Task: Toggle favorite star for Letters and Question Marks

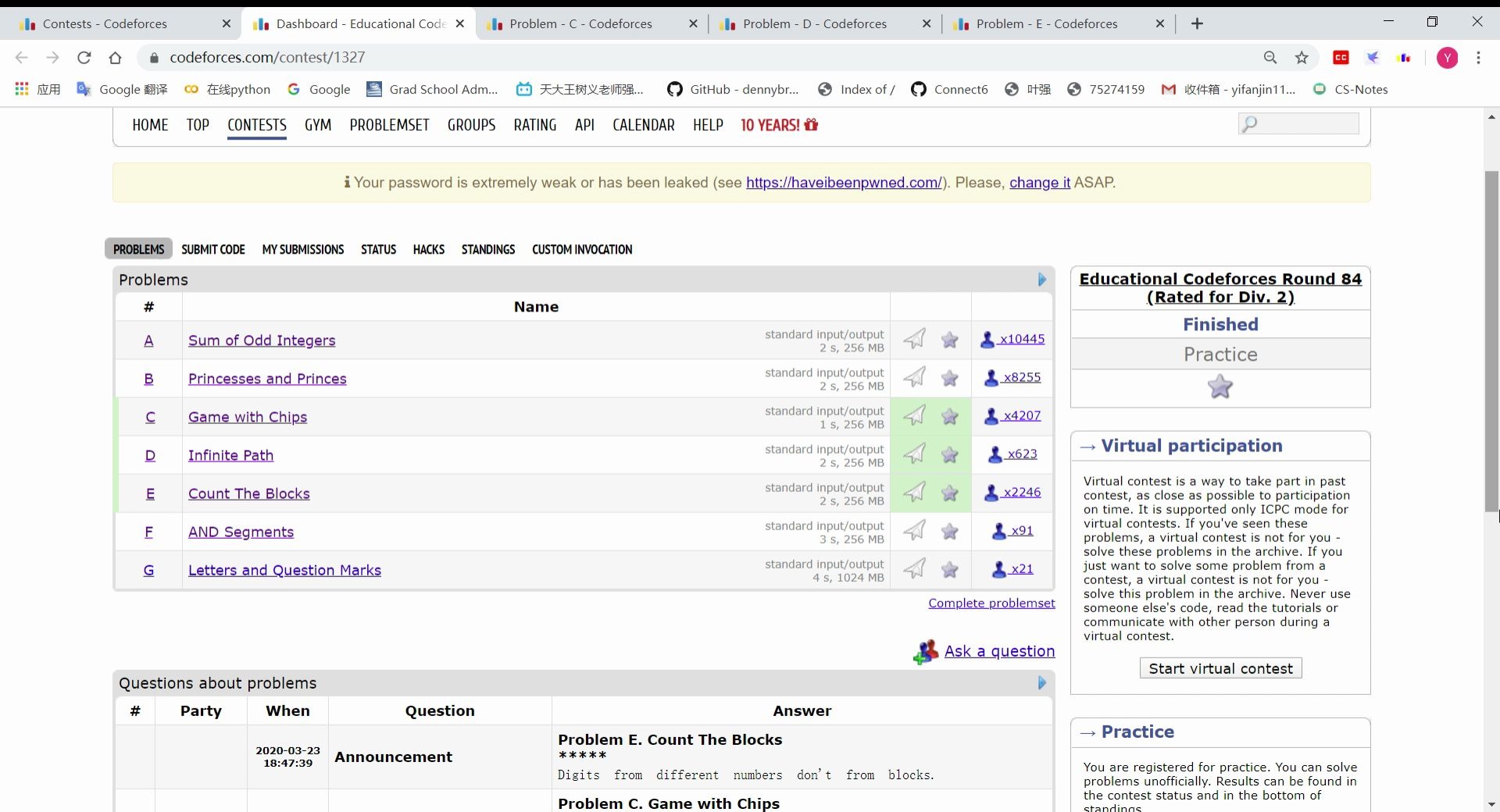Action: [950, 570]
